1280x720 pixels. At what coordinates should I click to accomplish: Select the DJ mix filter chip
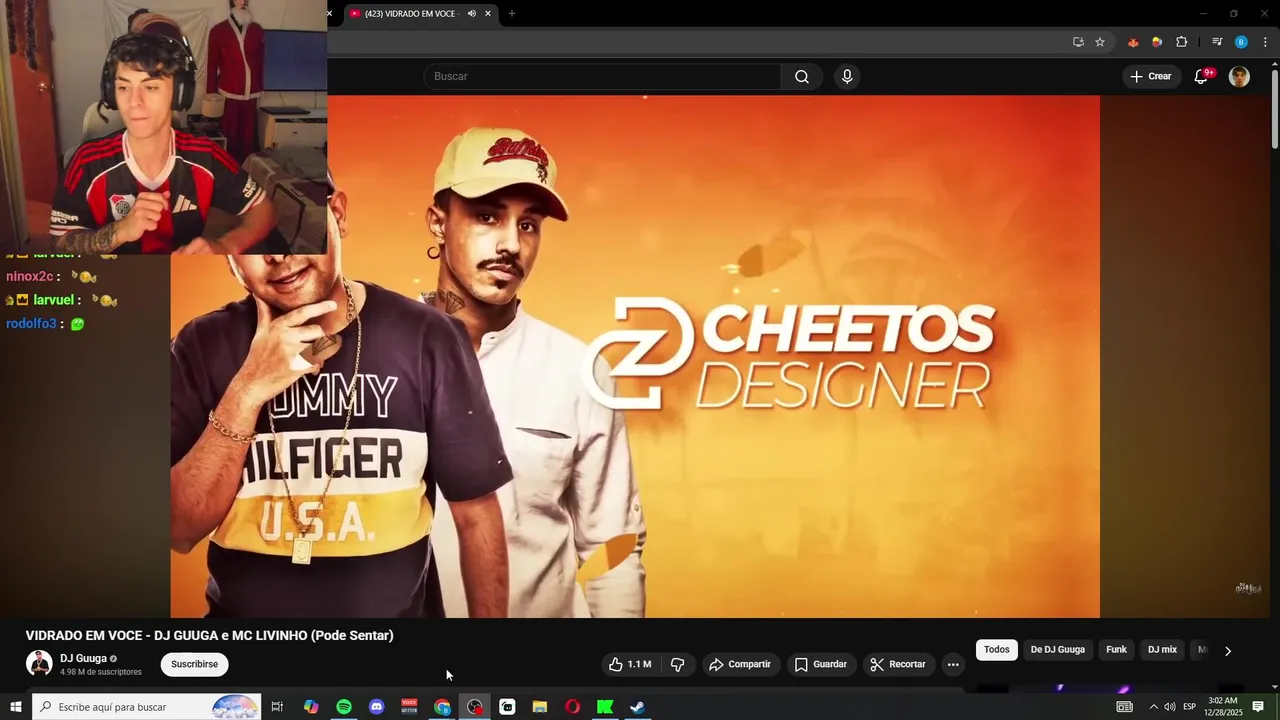tap(1162, 650)
